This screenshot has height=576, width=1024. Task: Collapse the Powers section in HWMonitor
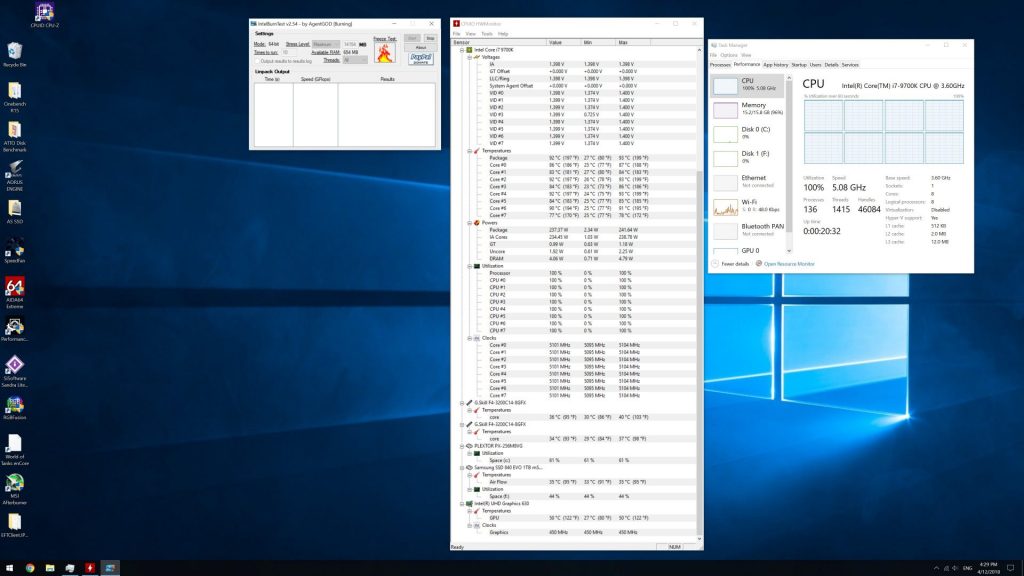pyautogui.click(x=470, y=223)
